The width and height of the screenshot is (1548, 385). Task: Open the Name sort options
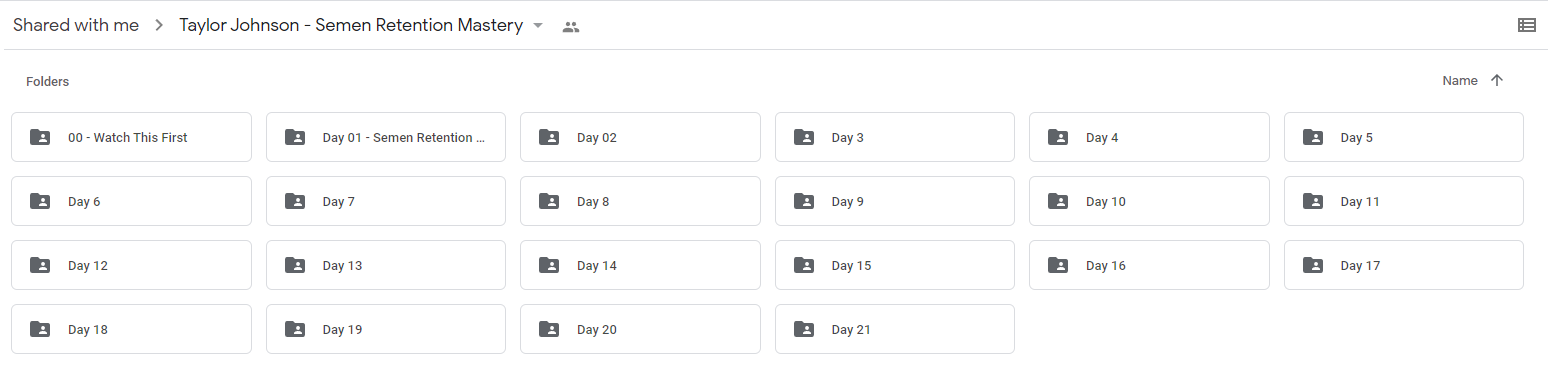tap(1460, 81)
